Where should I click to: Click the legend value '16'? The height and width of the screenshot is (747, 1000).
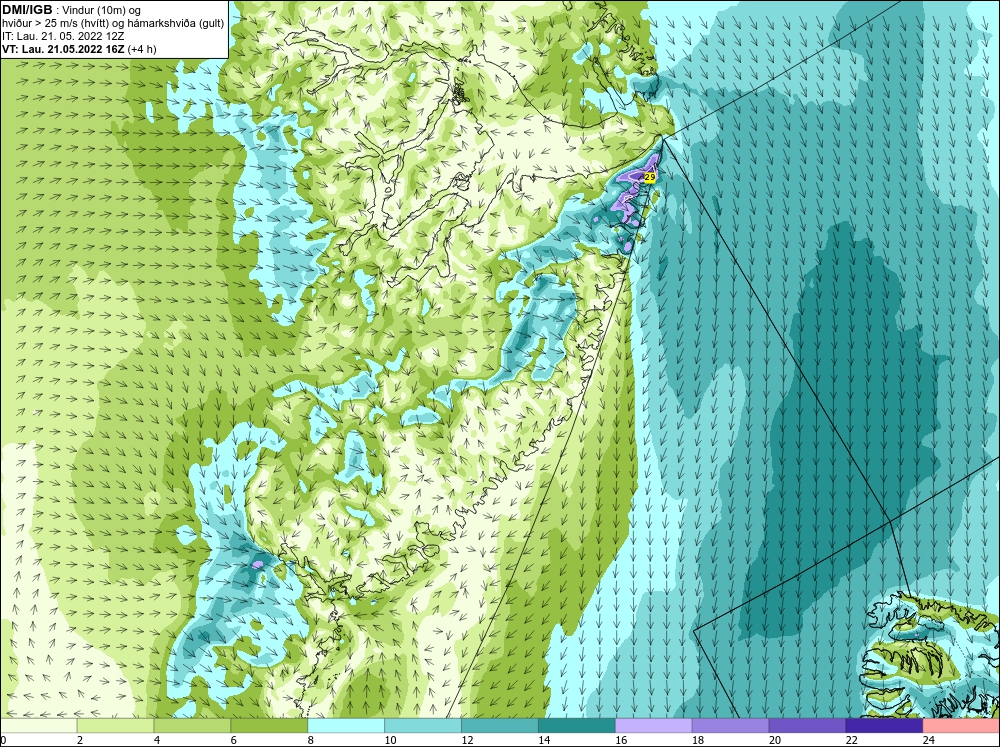tap(621, 740)
